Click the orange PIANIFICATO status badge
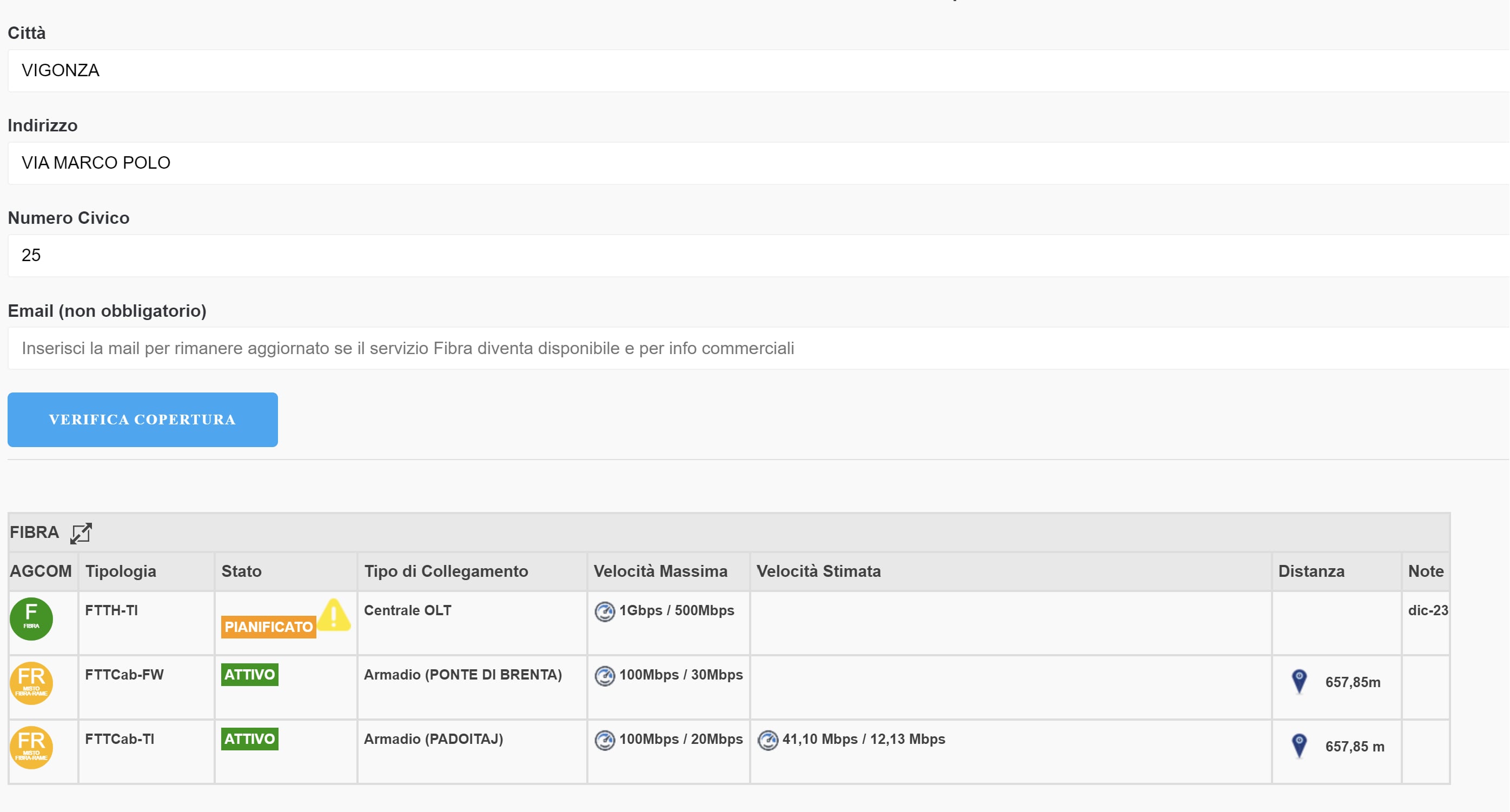Screen dimensions: 1510x812 coord(268,627)
